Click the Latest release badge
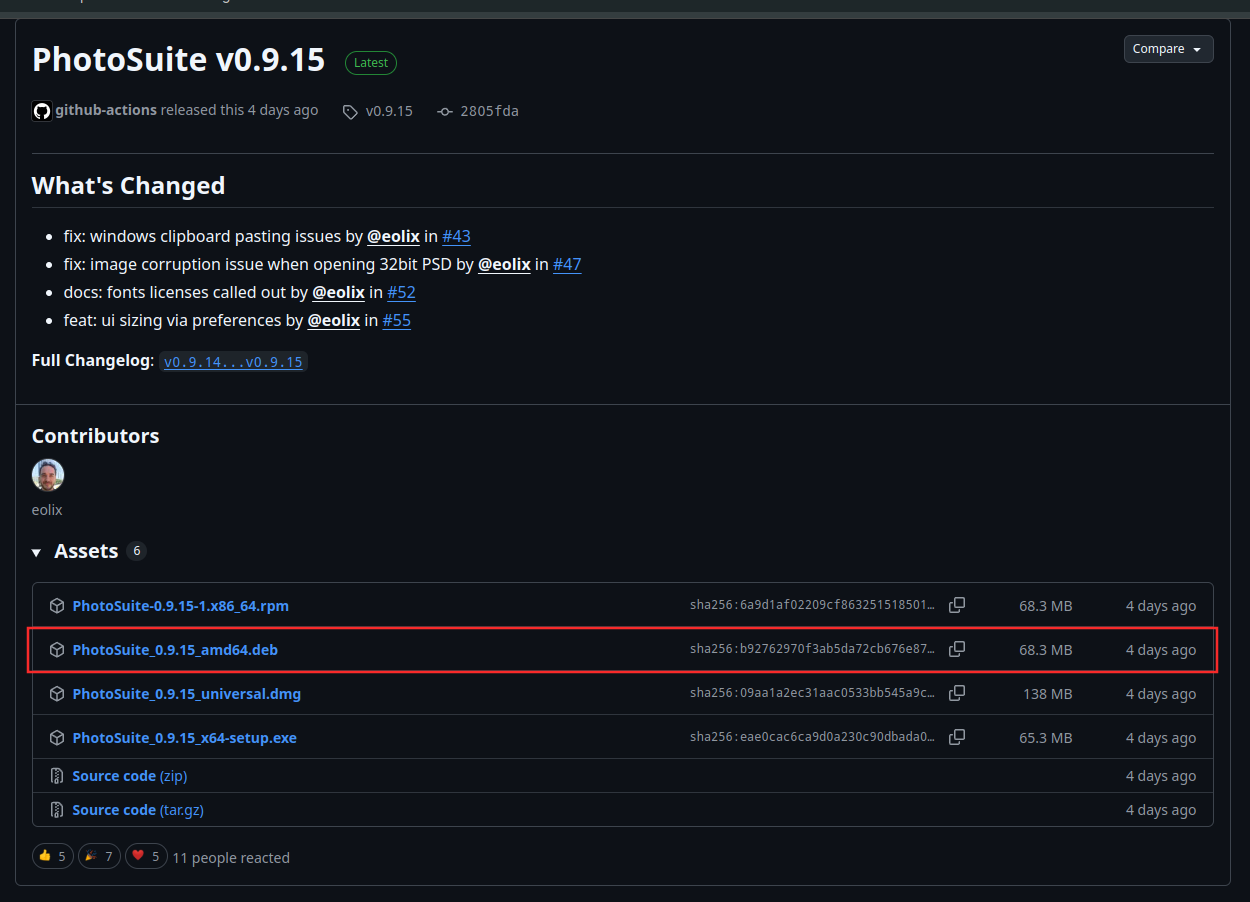Image resolution: width=1250 pixels, height=902 pixels. pyautogui.click(x=371, y=62)
